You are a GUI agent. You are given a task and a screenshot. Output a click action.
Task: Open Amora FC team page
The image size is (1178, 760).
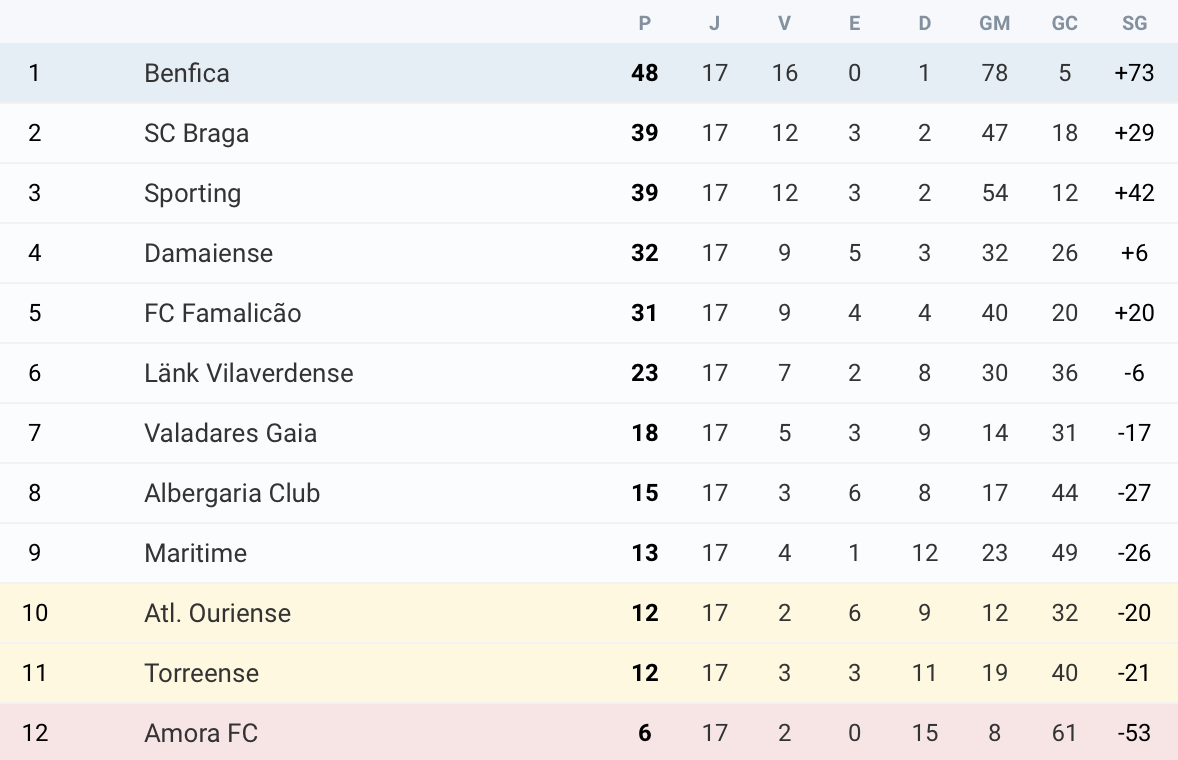coord(201,733)
